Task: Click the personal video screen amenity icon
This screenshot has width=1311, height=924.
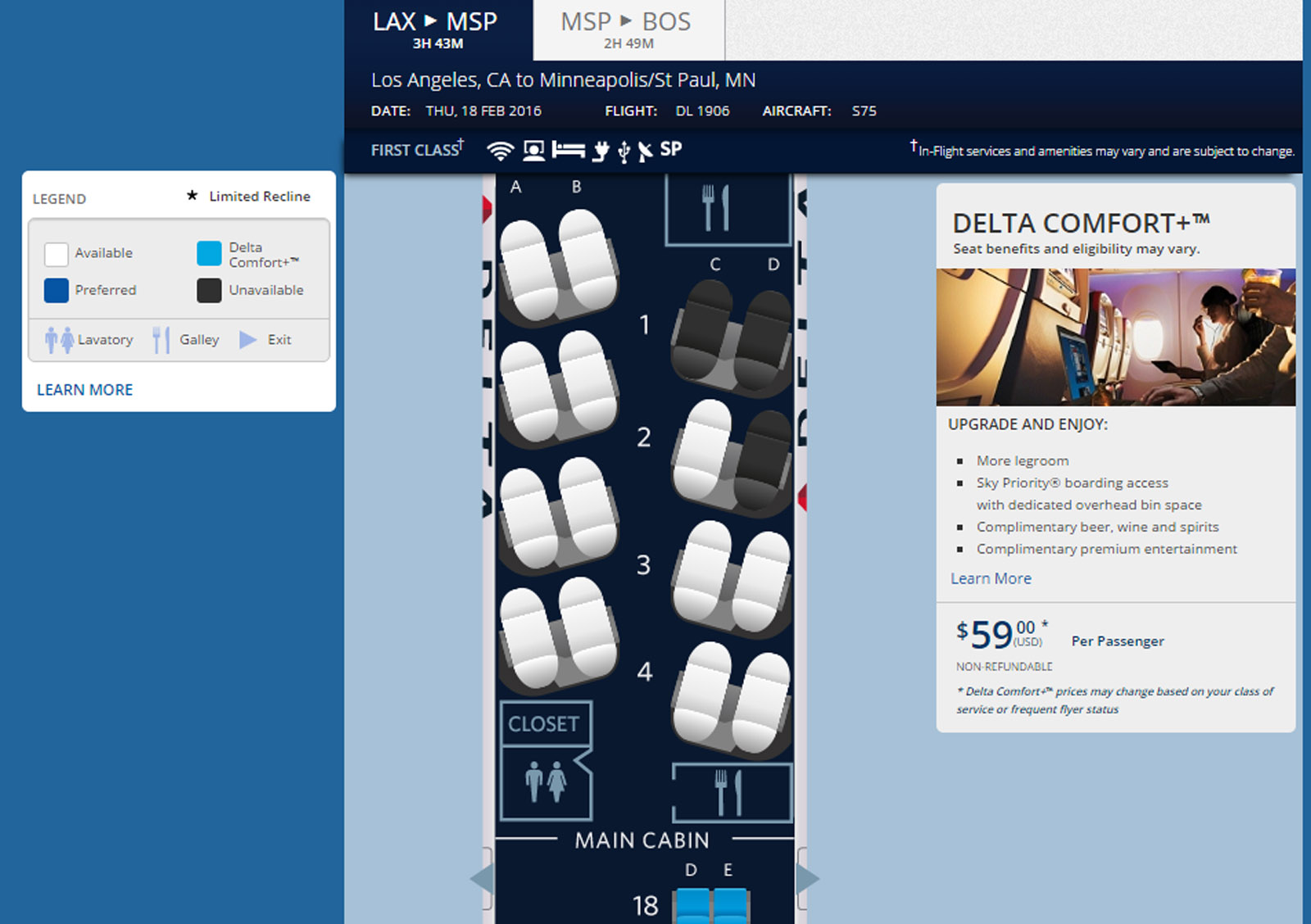Action: 533,151
